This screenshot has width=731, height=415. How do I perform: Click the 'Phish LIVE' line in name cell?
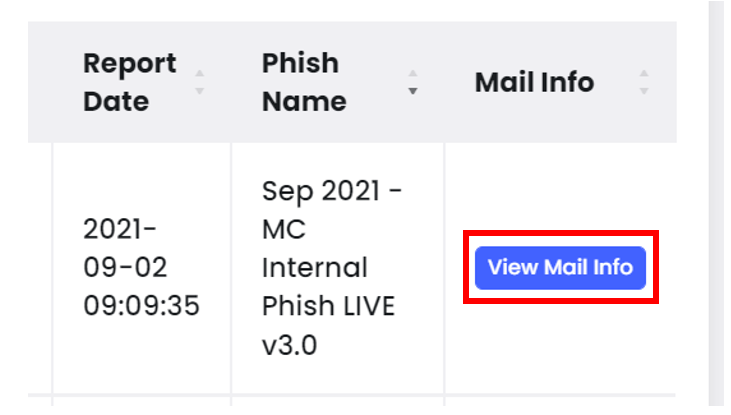click(x=328, y=306)
